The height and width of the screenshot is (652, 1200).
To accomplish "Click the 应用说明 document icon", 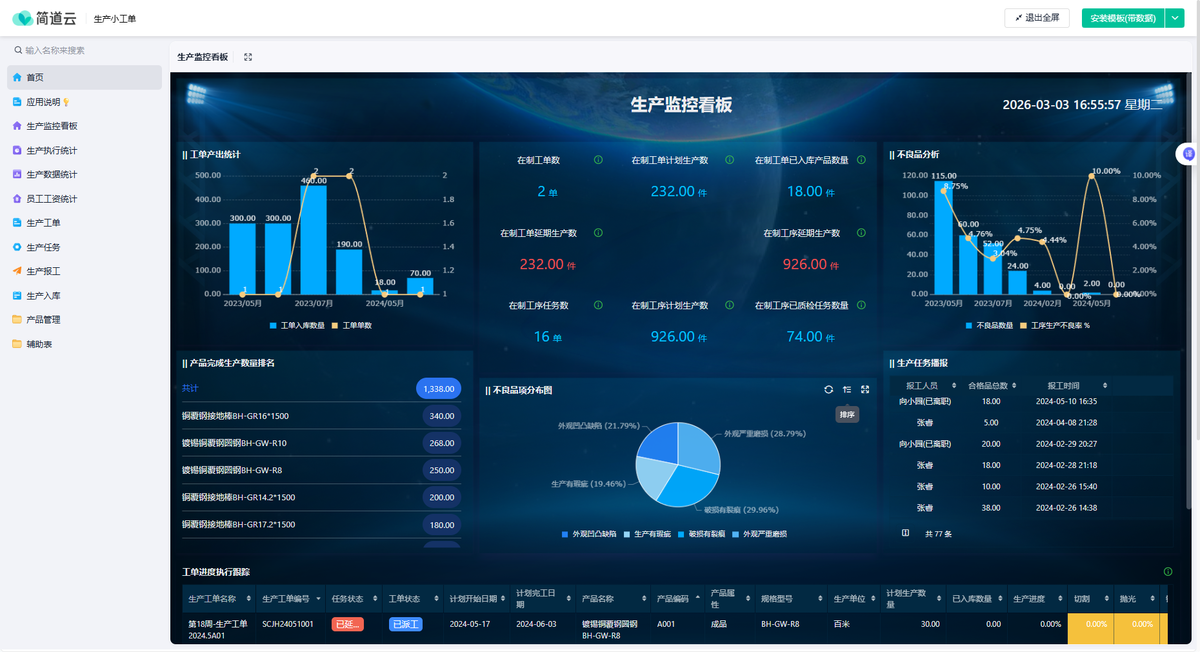I will (x=17, y=102).
